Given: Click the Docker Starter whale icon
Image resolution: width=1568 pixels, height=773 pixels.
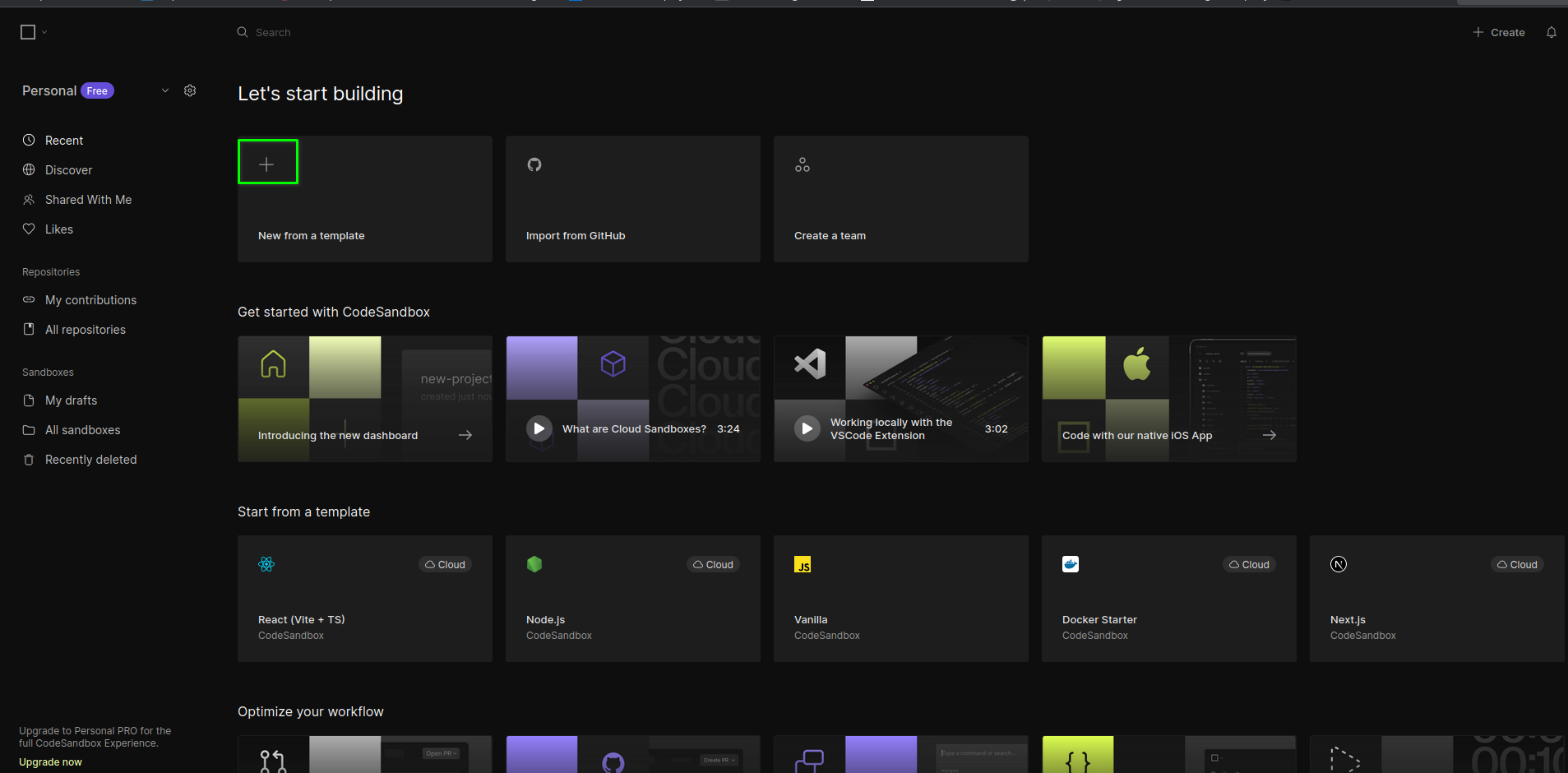Looking at the screenshot, I should click(x=1071, y=564).
